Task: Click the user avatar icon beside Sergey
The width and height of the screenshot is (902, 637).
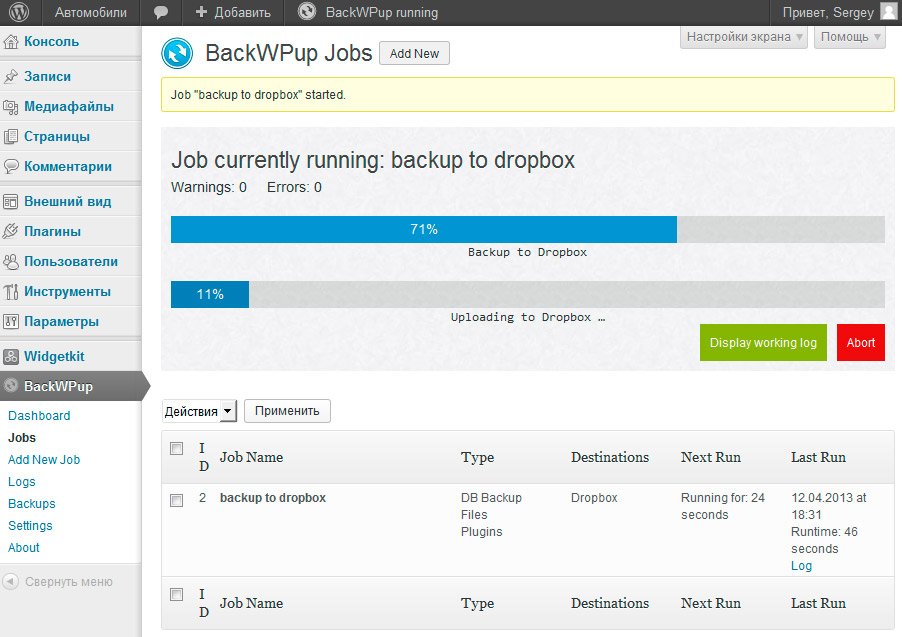Action: point(889,12)
